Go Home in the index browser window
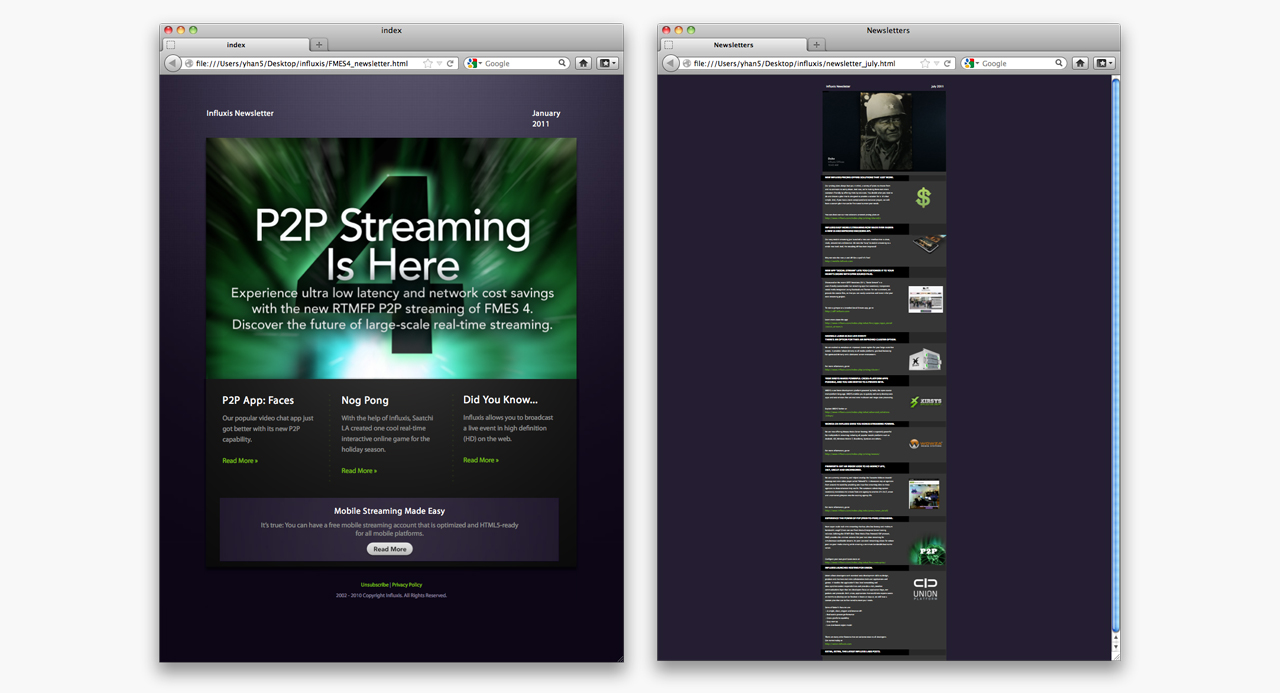This screenshot has width=1280, height=693. click(x=583, y=63)
